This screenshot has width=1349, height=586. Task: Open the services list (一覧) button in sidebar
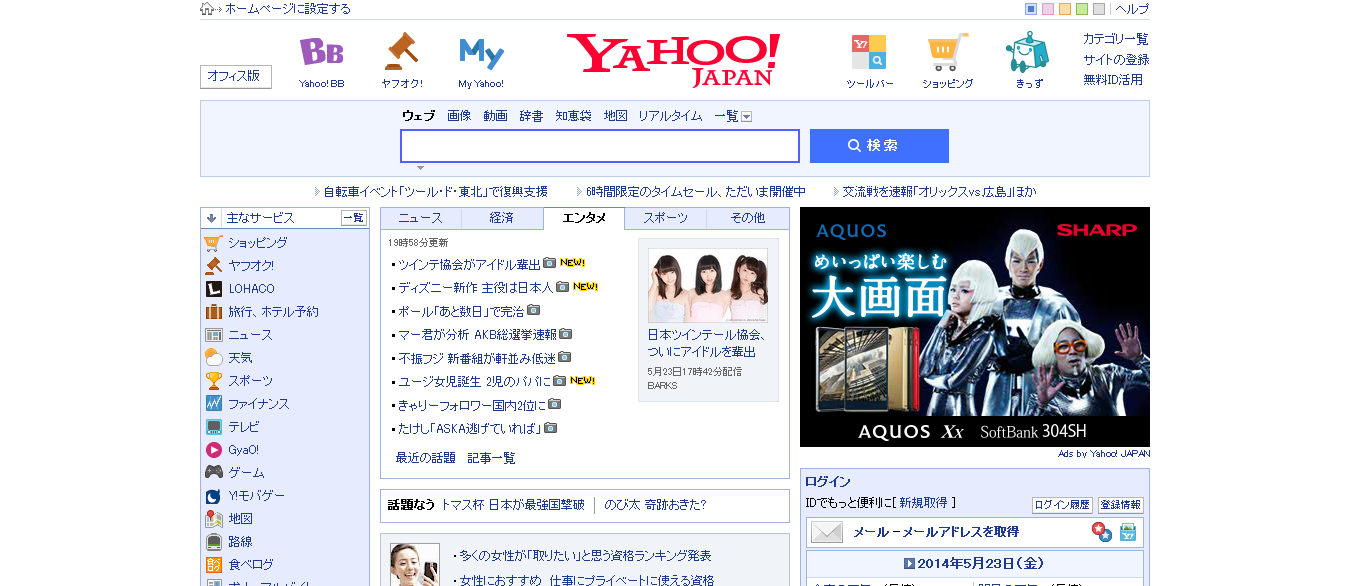[x=354, y=218]
